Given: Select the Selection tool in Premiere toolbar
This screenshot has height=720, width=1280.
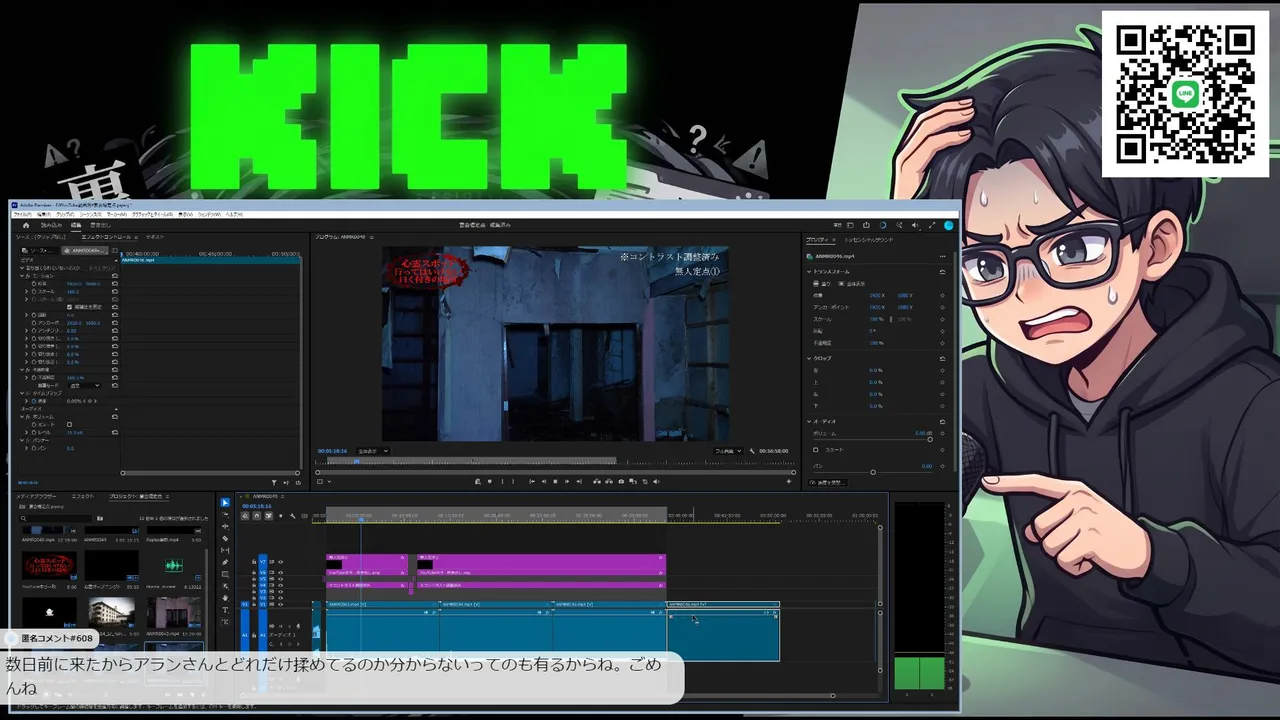Looking at the screenshot, I should [x=225, y=503].
